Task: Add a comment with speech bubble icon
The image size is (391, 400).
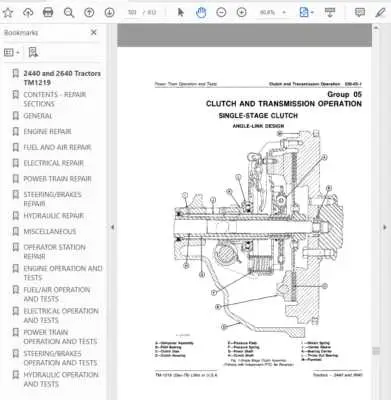Action: click(x=360, y=13)
